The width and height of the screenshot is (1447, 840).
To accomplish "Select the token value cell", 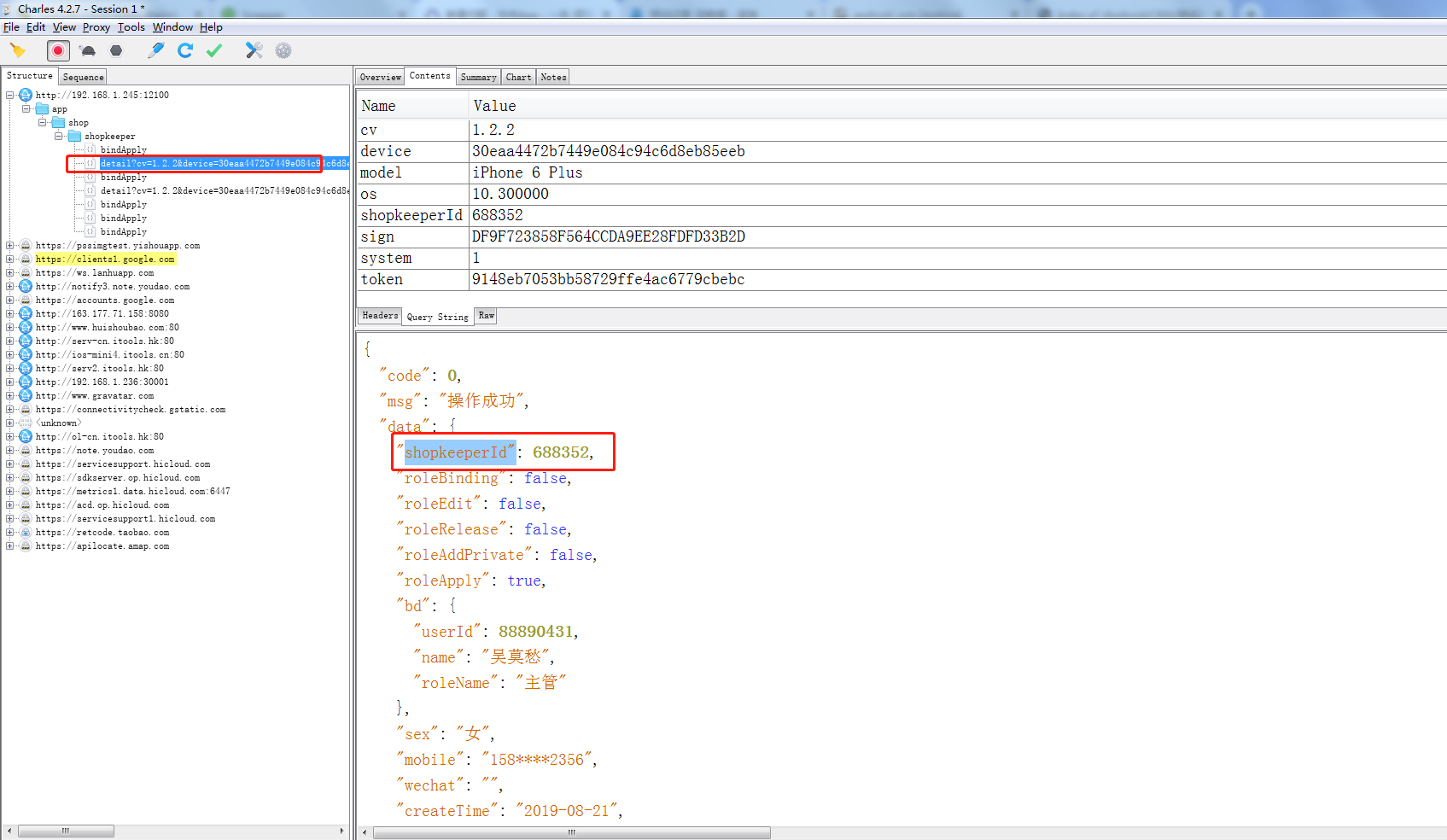I will tap(958, 279).
